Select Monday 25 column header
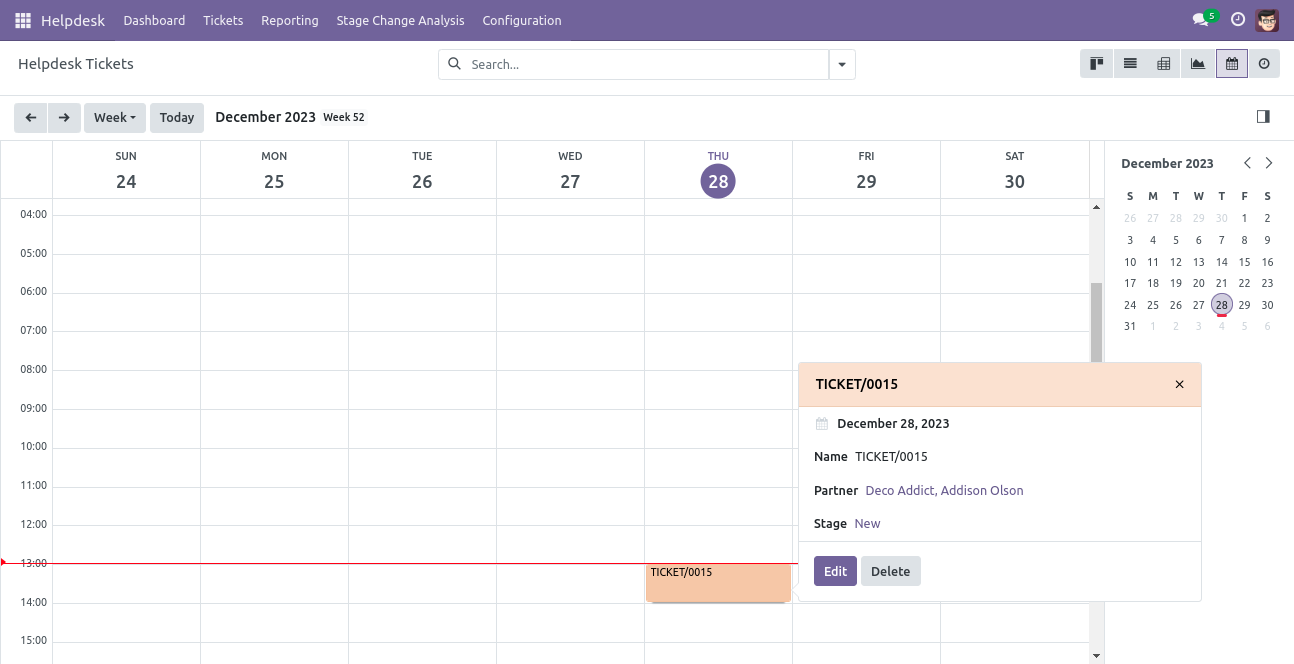This screenshot has height=664, width=1294. point(274,170)
